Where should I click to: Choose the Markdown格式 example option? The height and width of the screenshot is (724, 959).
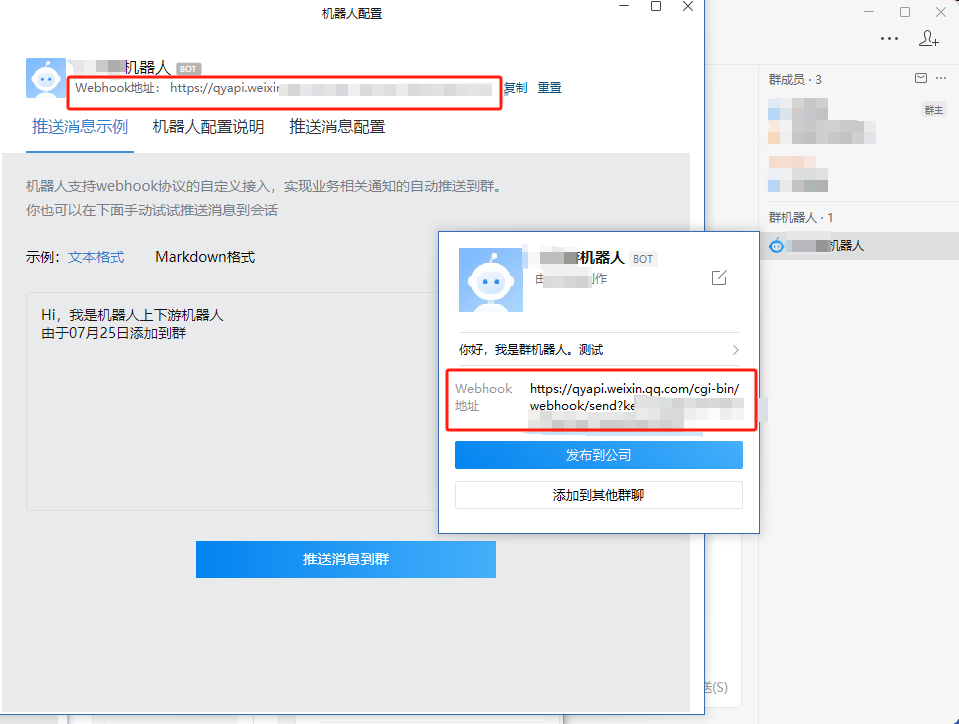[x=205, y=257]
